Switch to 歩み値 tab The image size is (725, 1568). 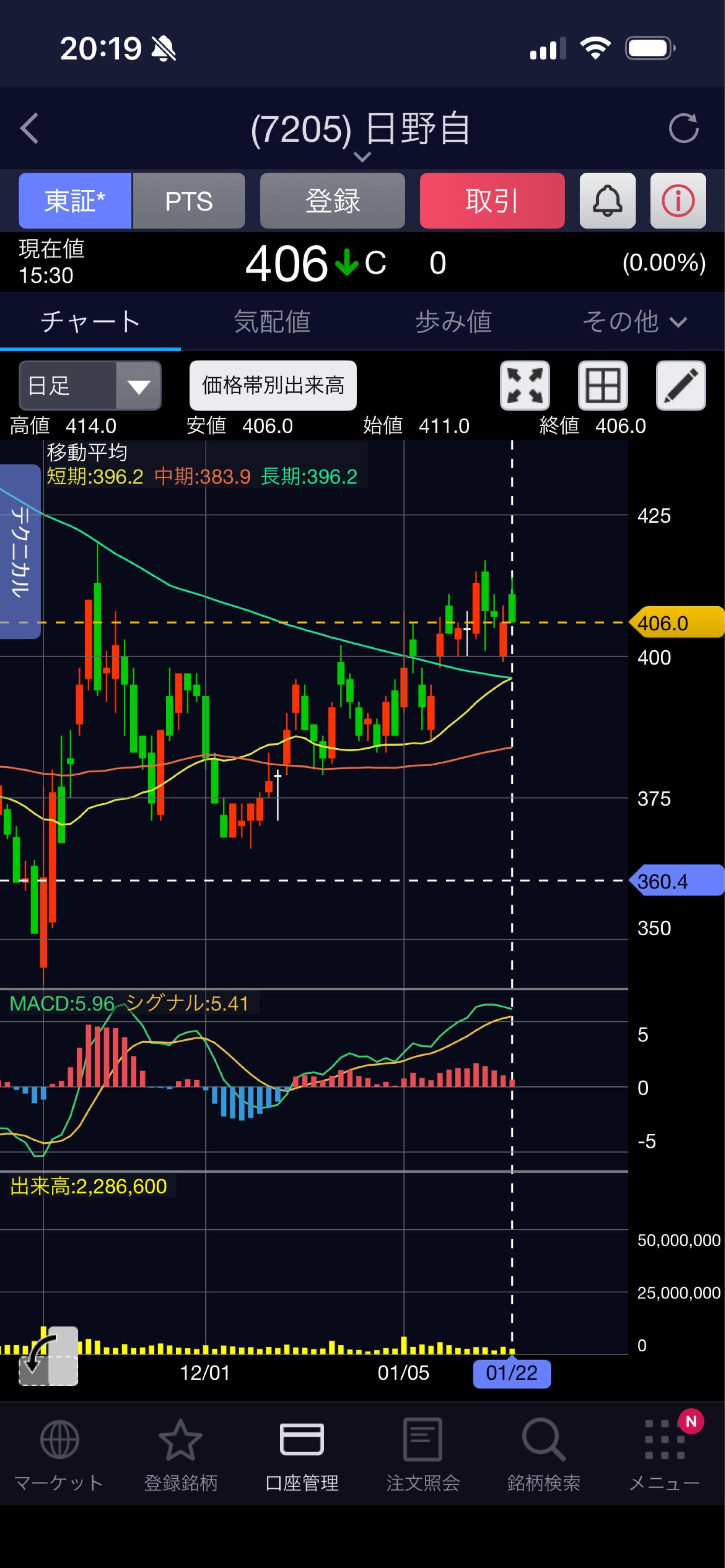coord(453,321)
